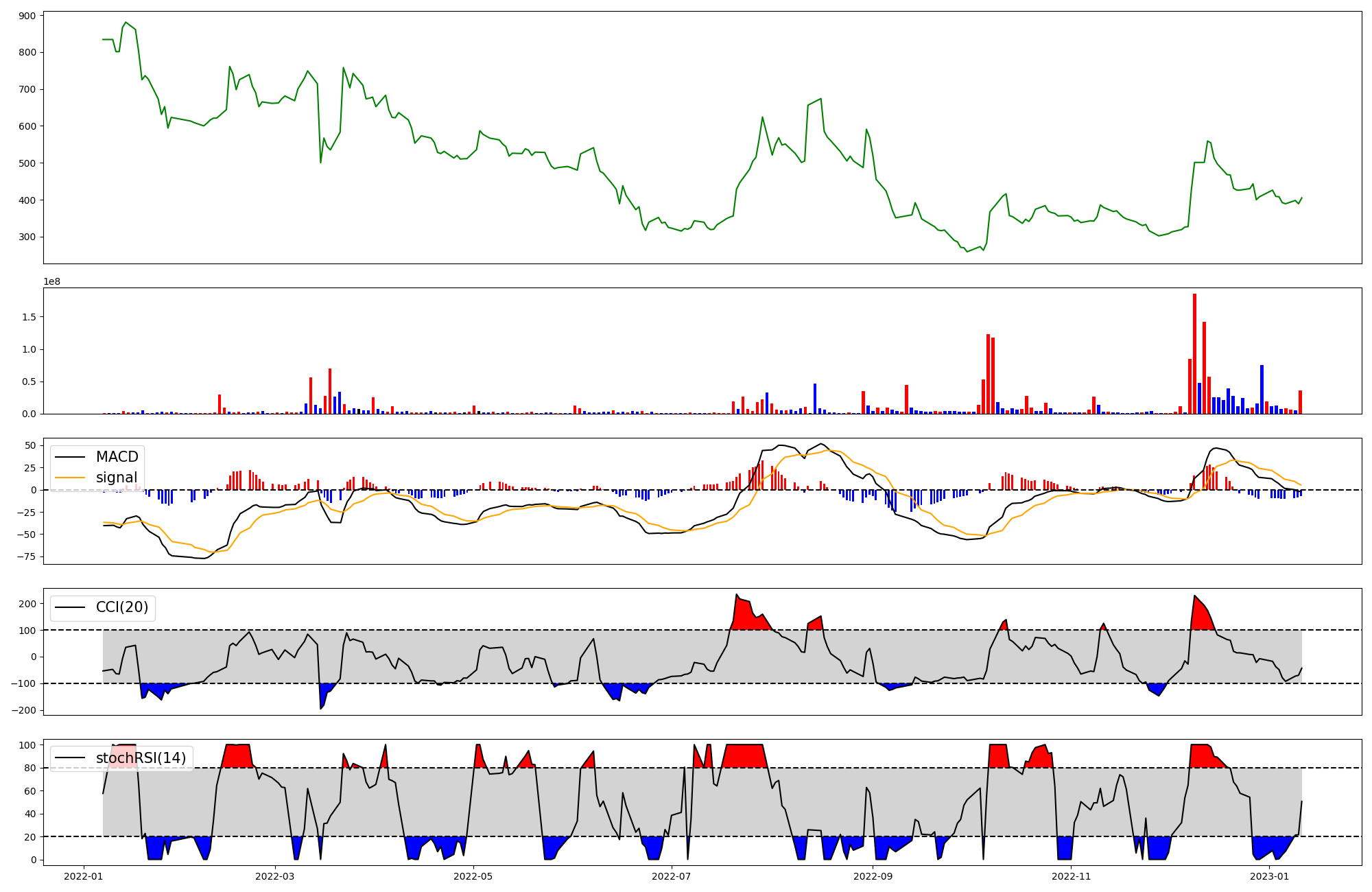Image resolution: width=1372 pixels, height=892 pixels.
Task: Click the 200 tick on CCI axis
Action: click(x=27, y=604)
